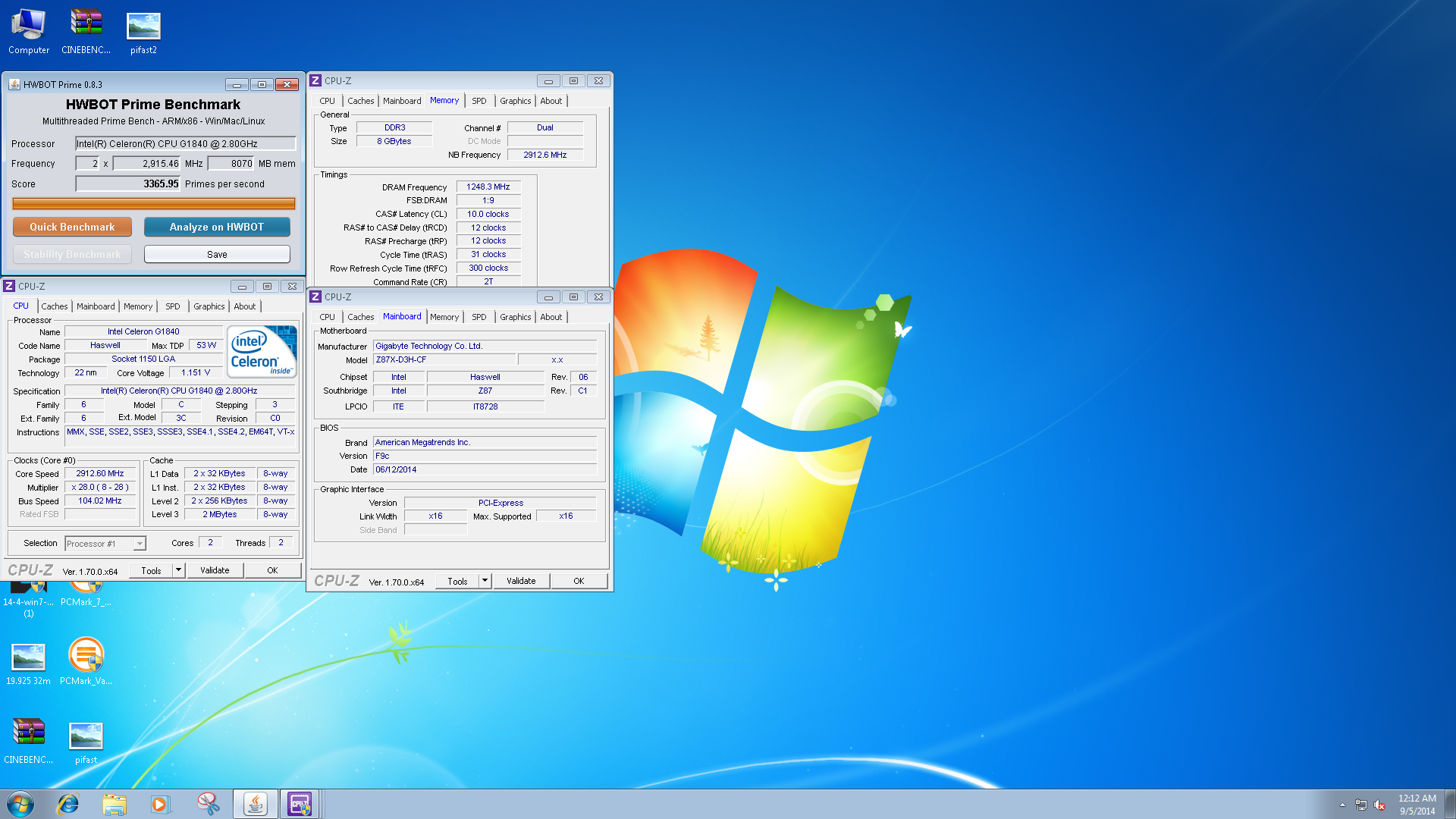This screenshot has height=819, width=1456.
Task: Click the Z icon of the Memory CPU-Z window
Action: (316, 80)
